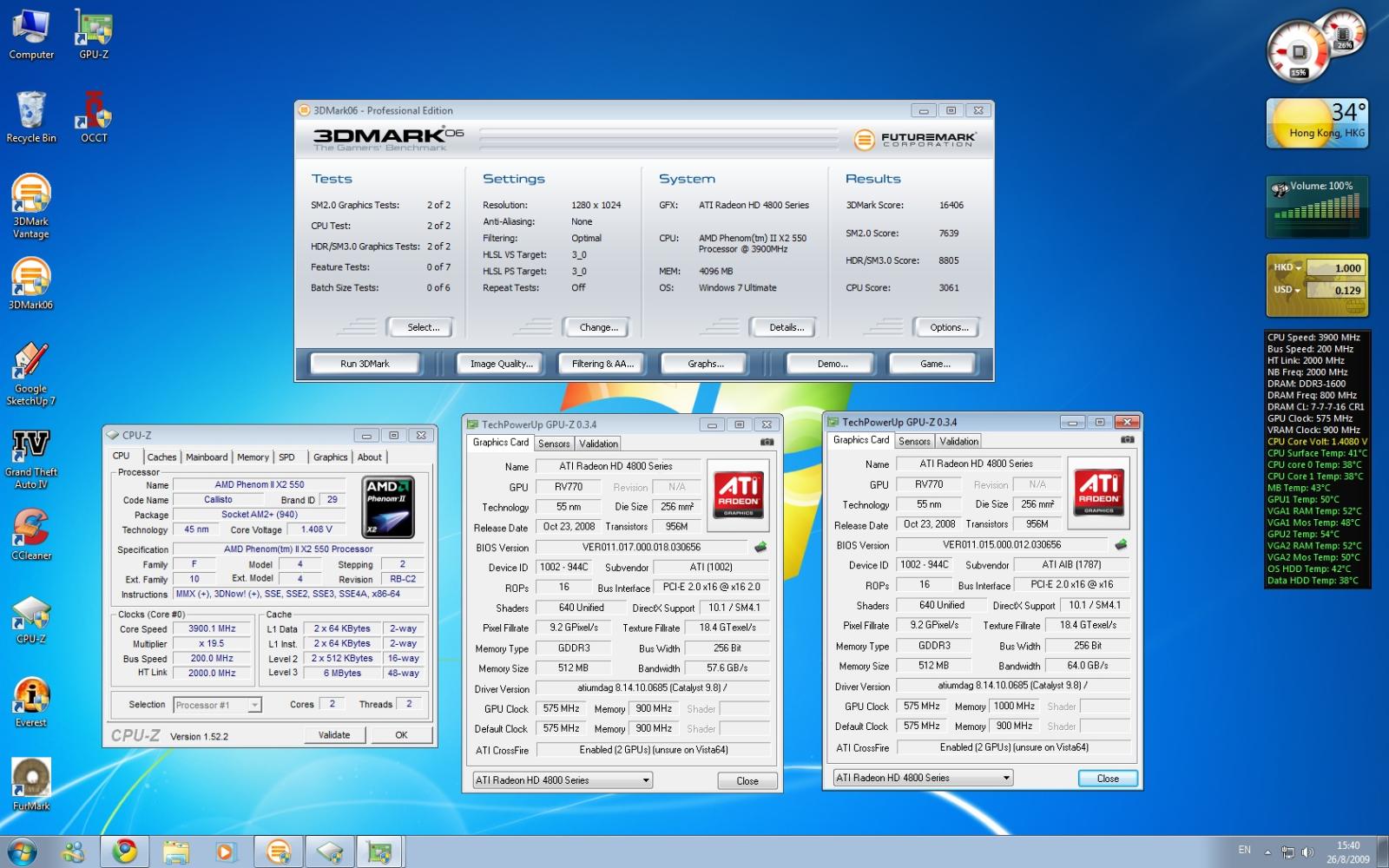Click the Graphs... button in 3DMark06
This screenshot has height=868, width=1389.
click(x=705, y=364)
